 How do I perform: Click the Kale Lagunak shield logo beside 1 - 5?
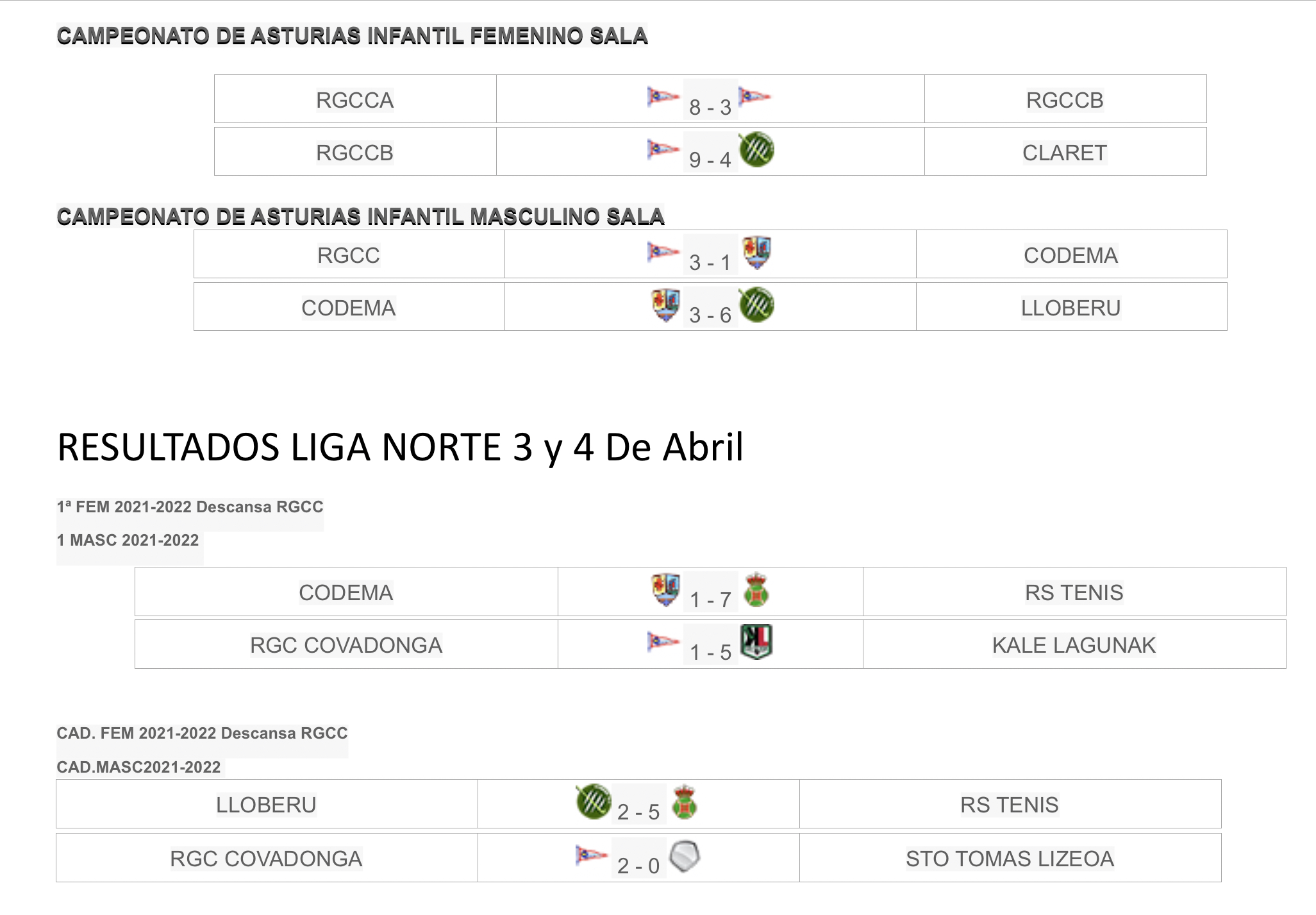point(756,642)
